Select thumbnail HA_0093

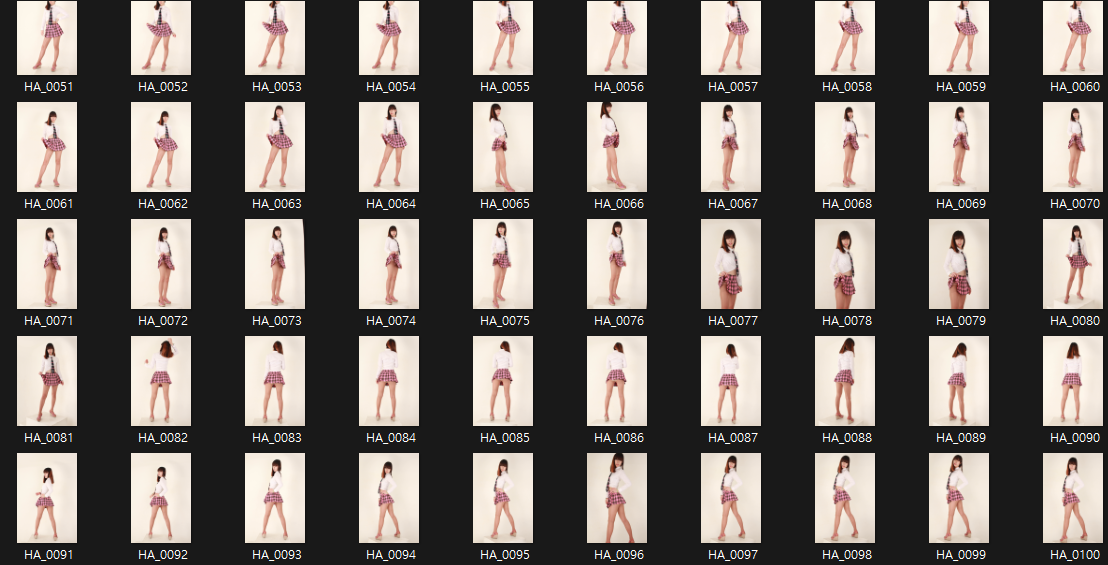click(x=275, y=498)
